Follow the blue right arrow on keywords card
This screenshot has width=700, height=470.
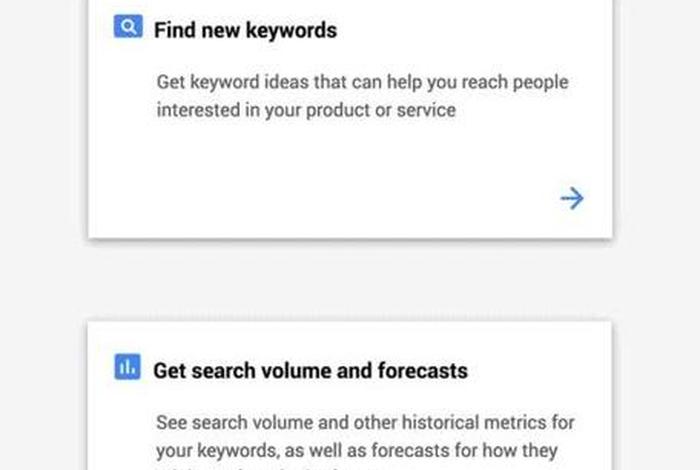pyautogui.click(x=572, y=198)
